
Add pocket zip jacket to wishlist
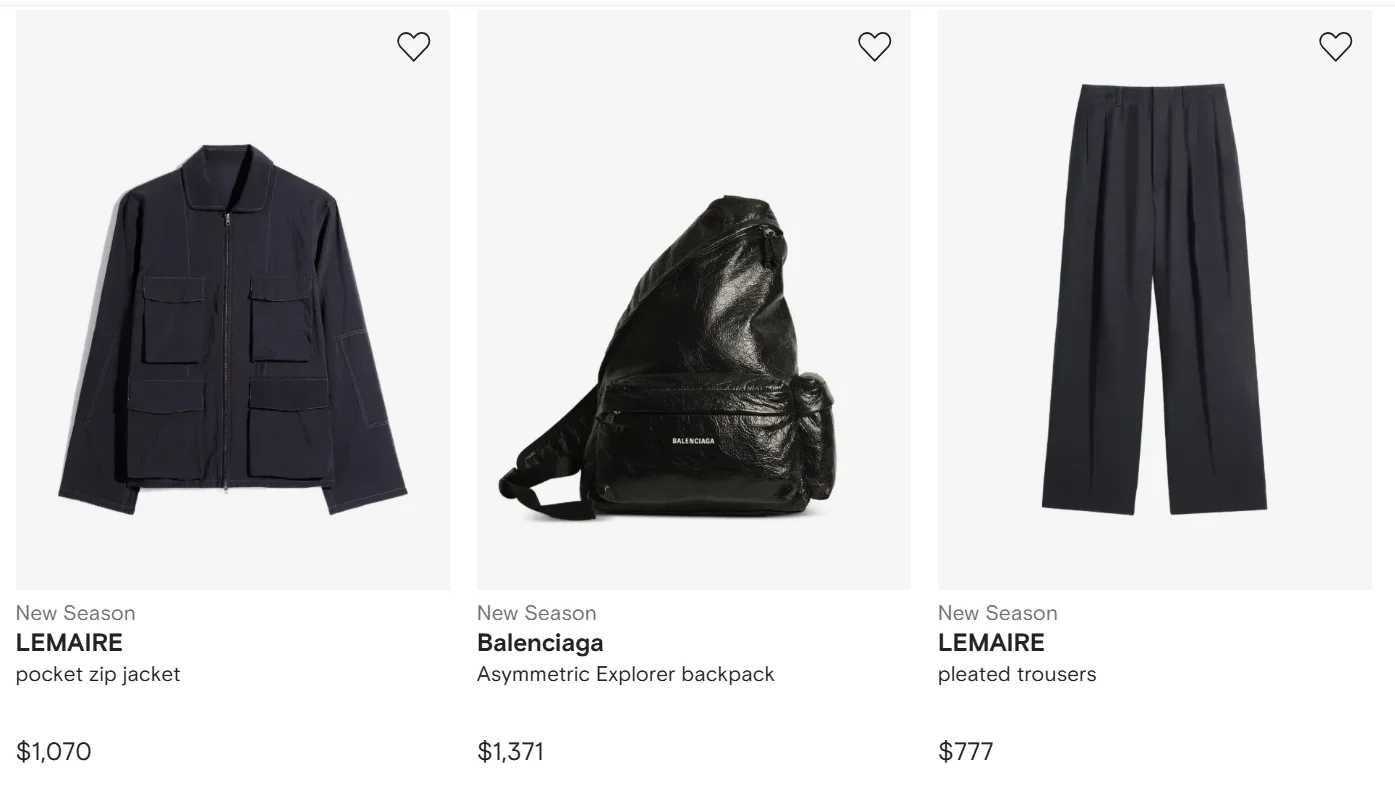point(413,47)
